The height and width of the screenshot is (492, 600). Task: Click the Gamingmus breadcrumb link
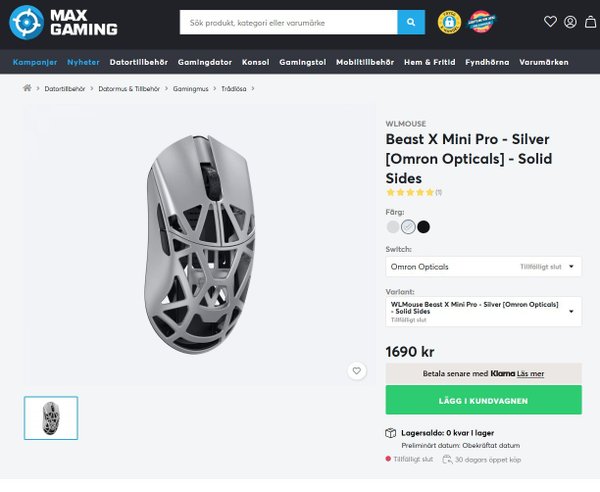click(190, 88)
